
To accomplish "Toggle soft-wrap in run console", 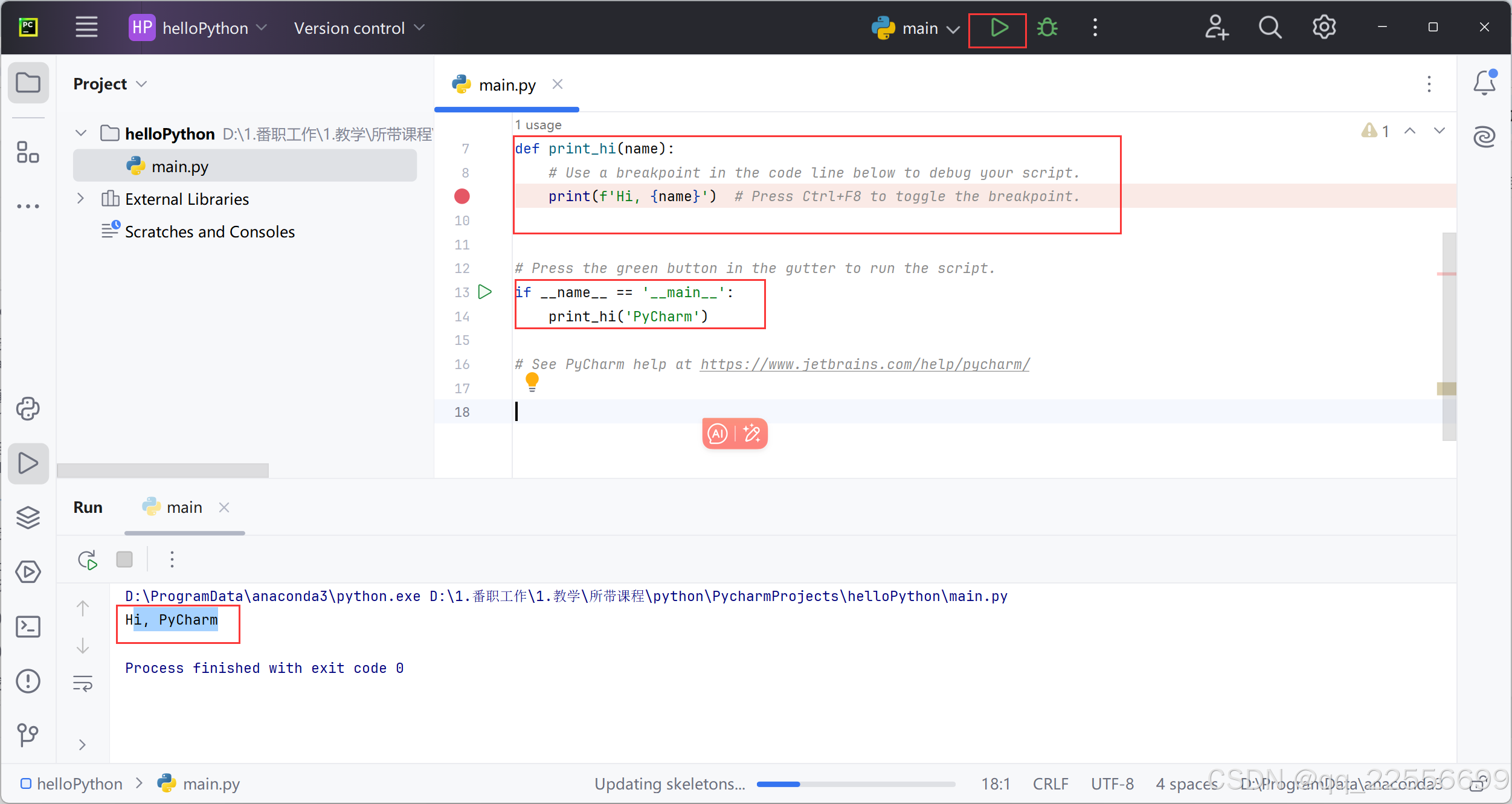I will 83,684.
